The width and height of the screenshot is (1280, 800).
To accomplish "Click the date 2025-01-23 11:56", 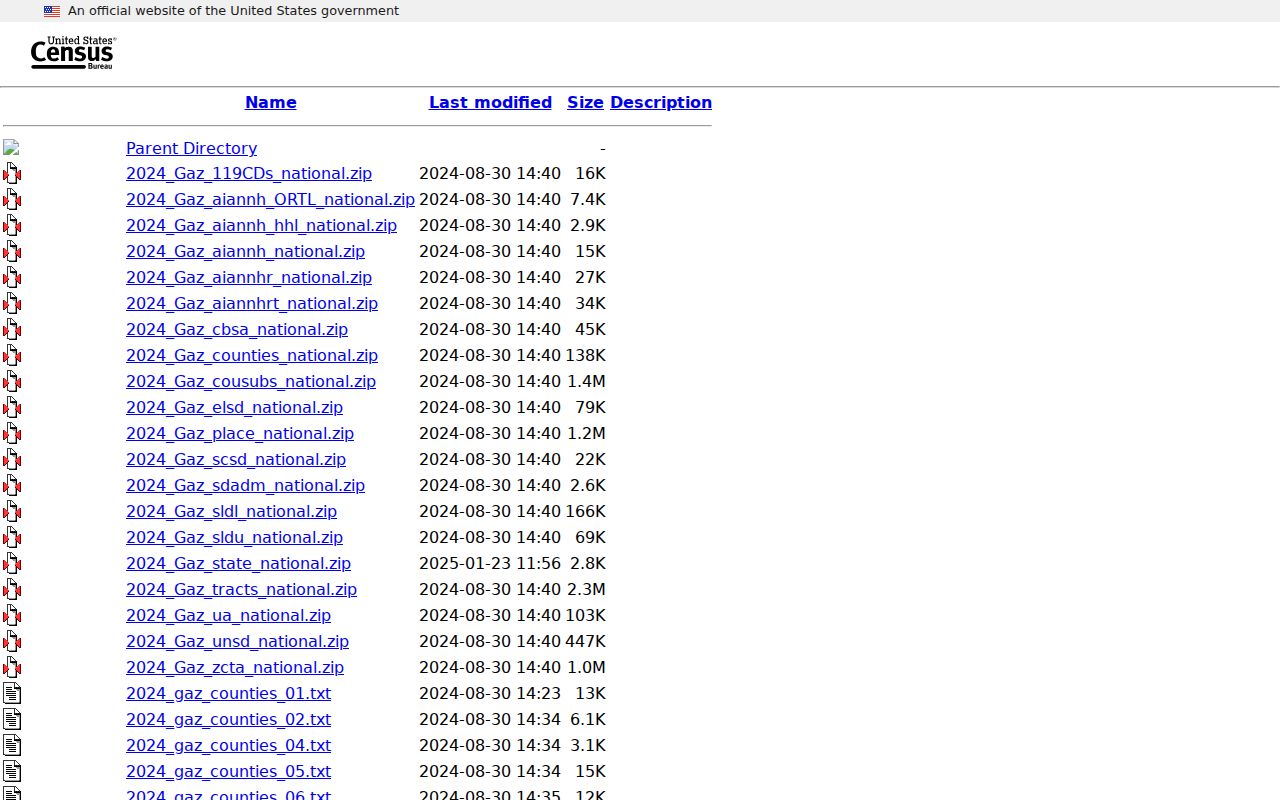I will [x=490, y=564].
